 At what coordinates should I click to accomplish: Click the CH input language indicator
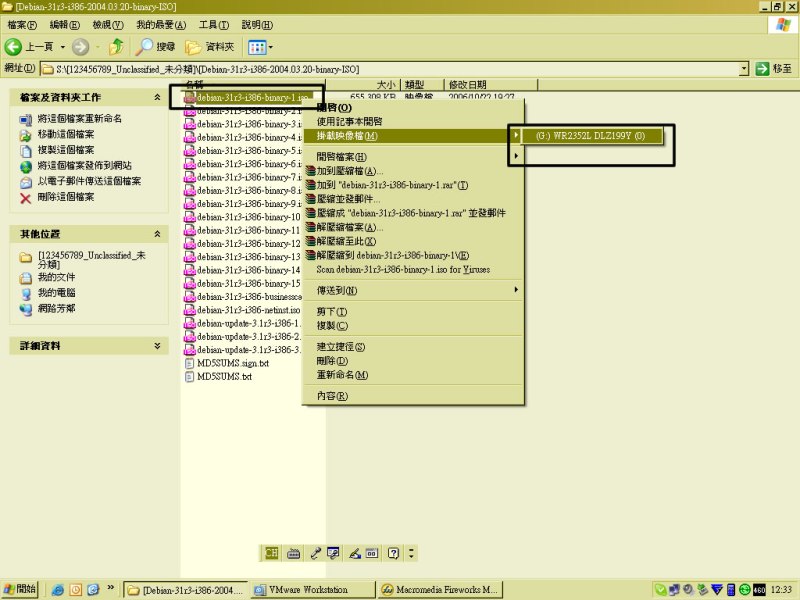pyautogui.click(x=271, y=553)
